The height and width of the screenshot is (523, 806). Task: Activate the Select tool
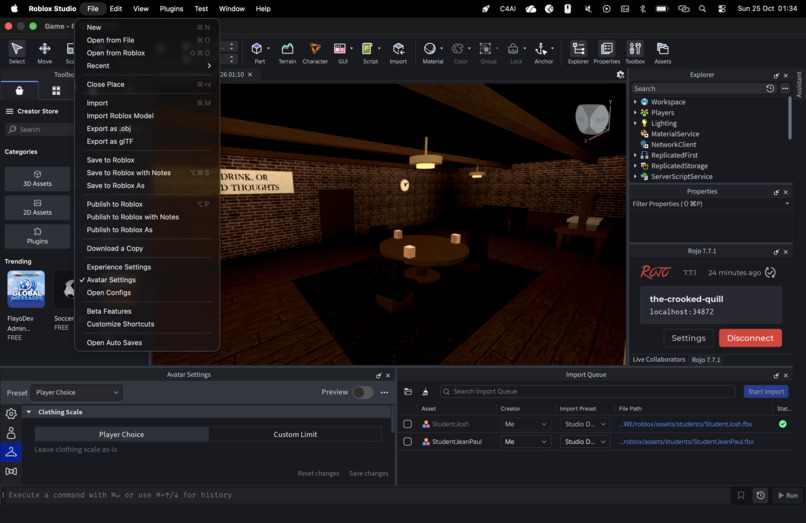[16, 52]
